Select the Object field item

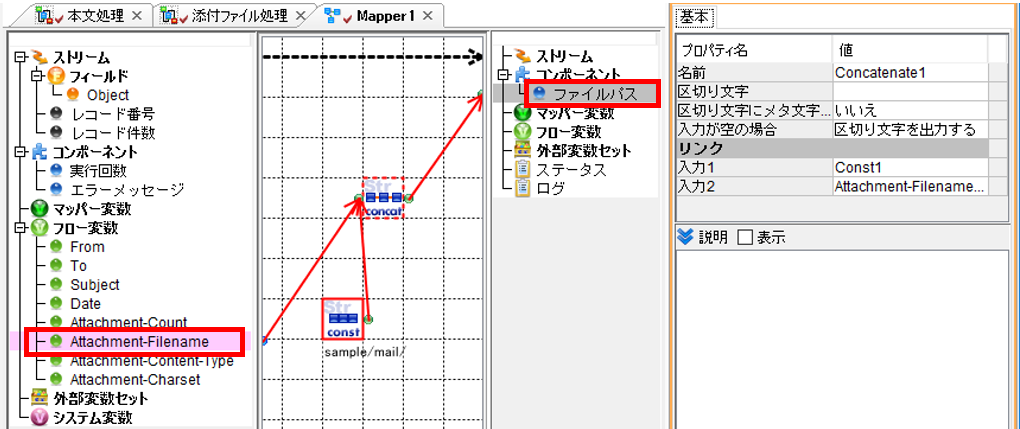pyautogui.click(x=107, y=95)
